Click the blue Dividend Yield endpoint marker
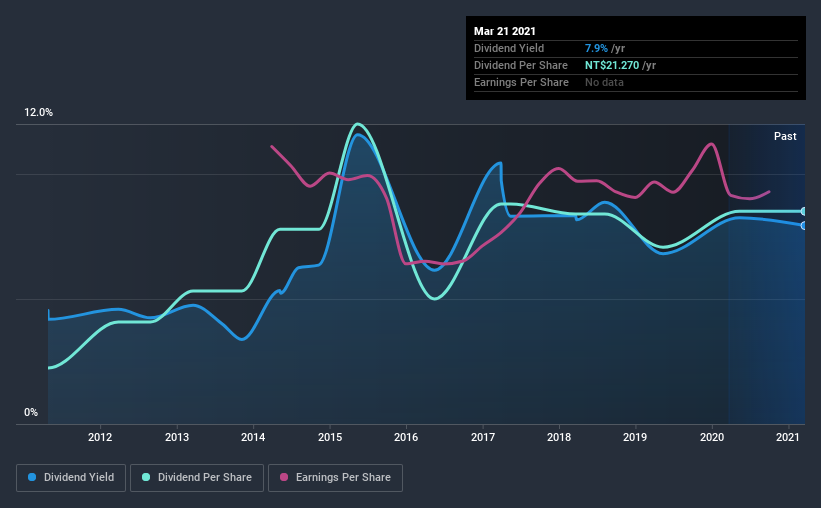The height and width of the screenshot is (508, 821). point(804,226)
